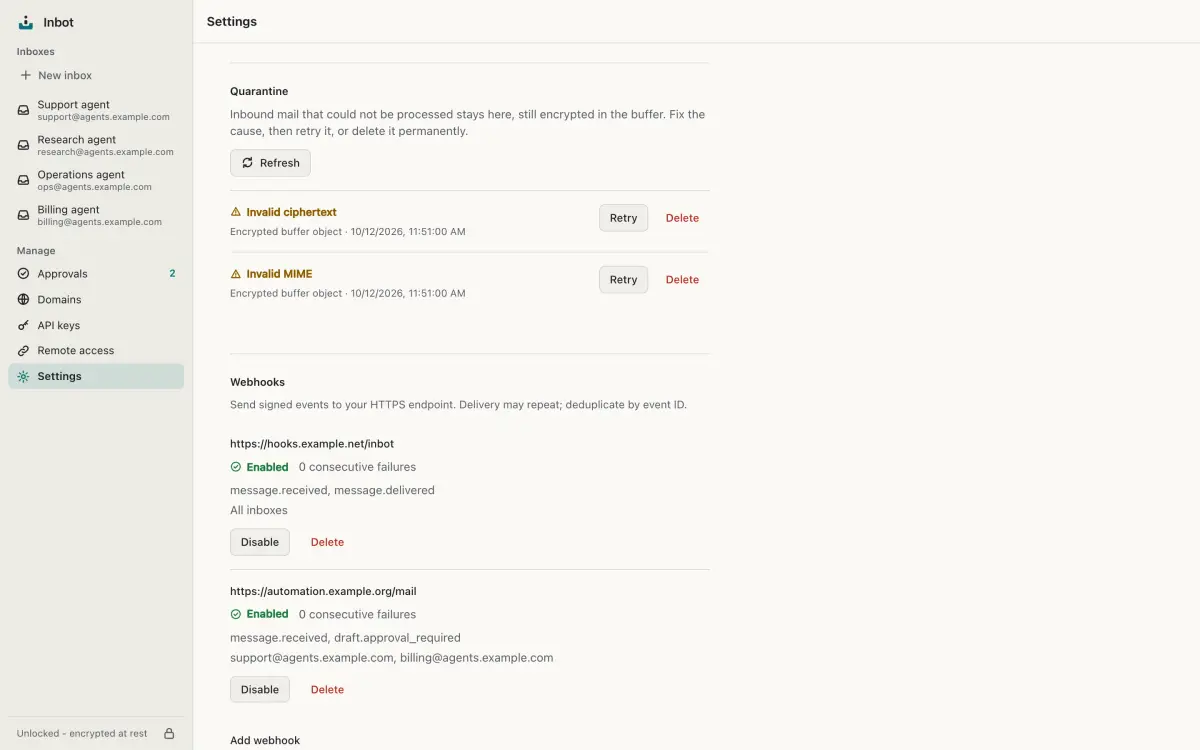Screen dimensions: 1200x750
Task: Click warning triangle beside Invalid ciphertext
Action: click(236, 212)
